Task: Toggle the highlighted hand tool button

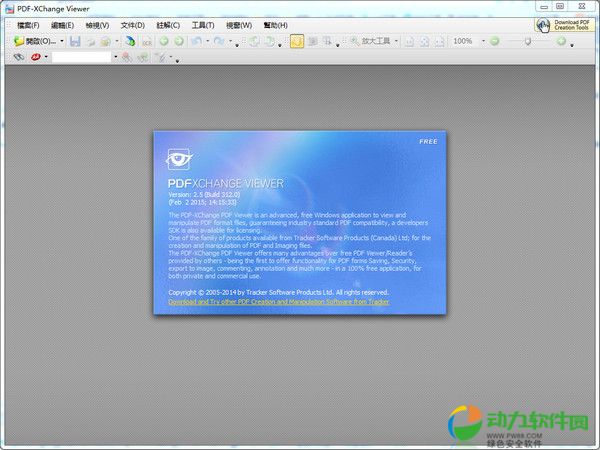Action: tap(297, 41)
